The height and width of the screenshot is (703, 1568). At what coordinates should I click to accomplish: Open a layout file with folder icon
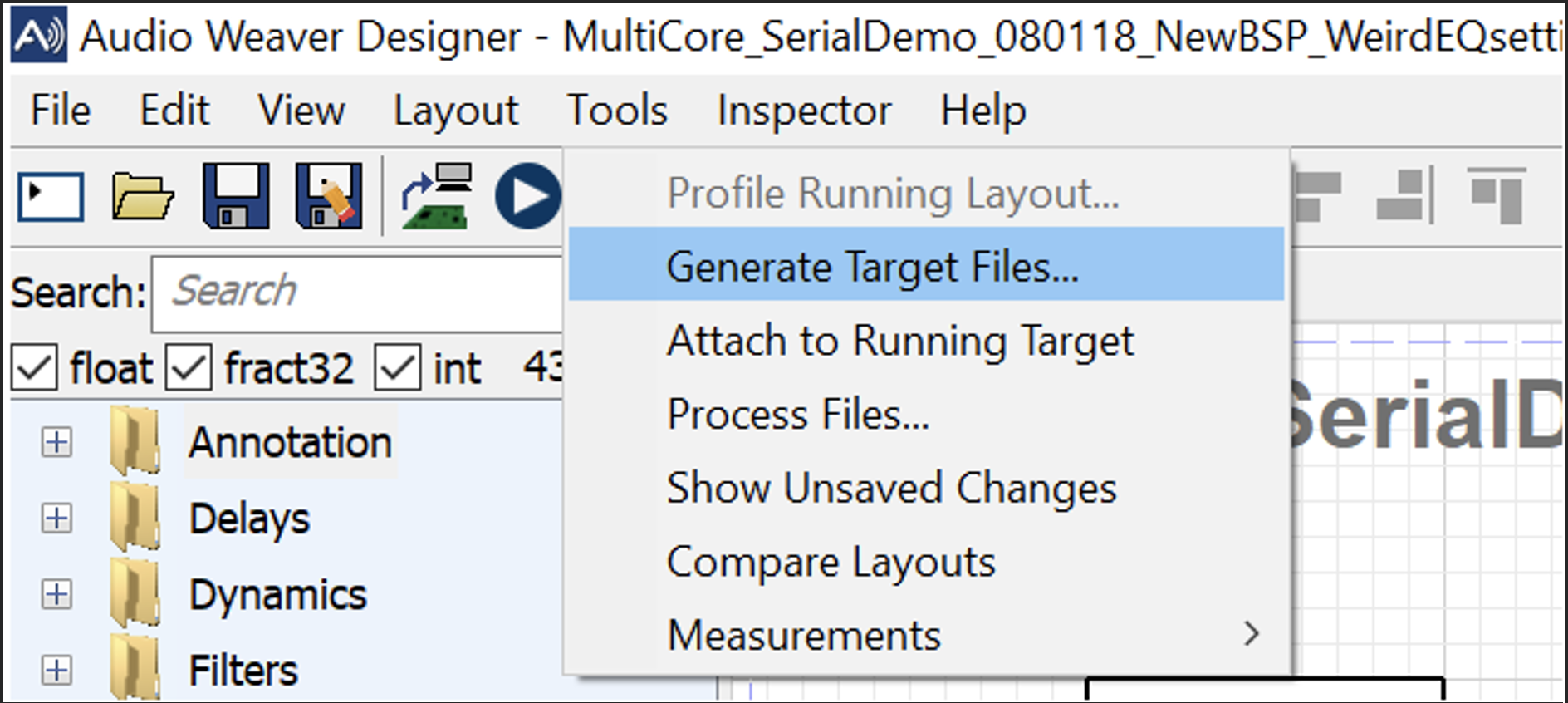142,197
